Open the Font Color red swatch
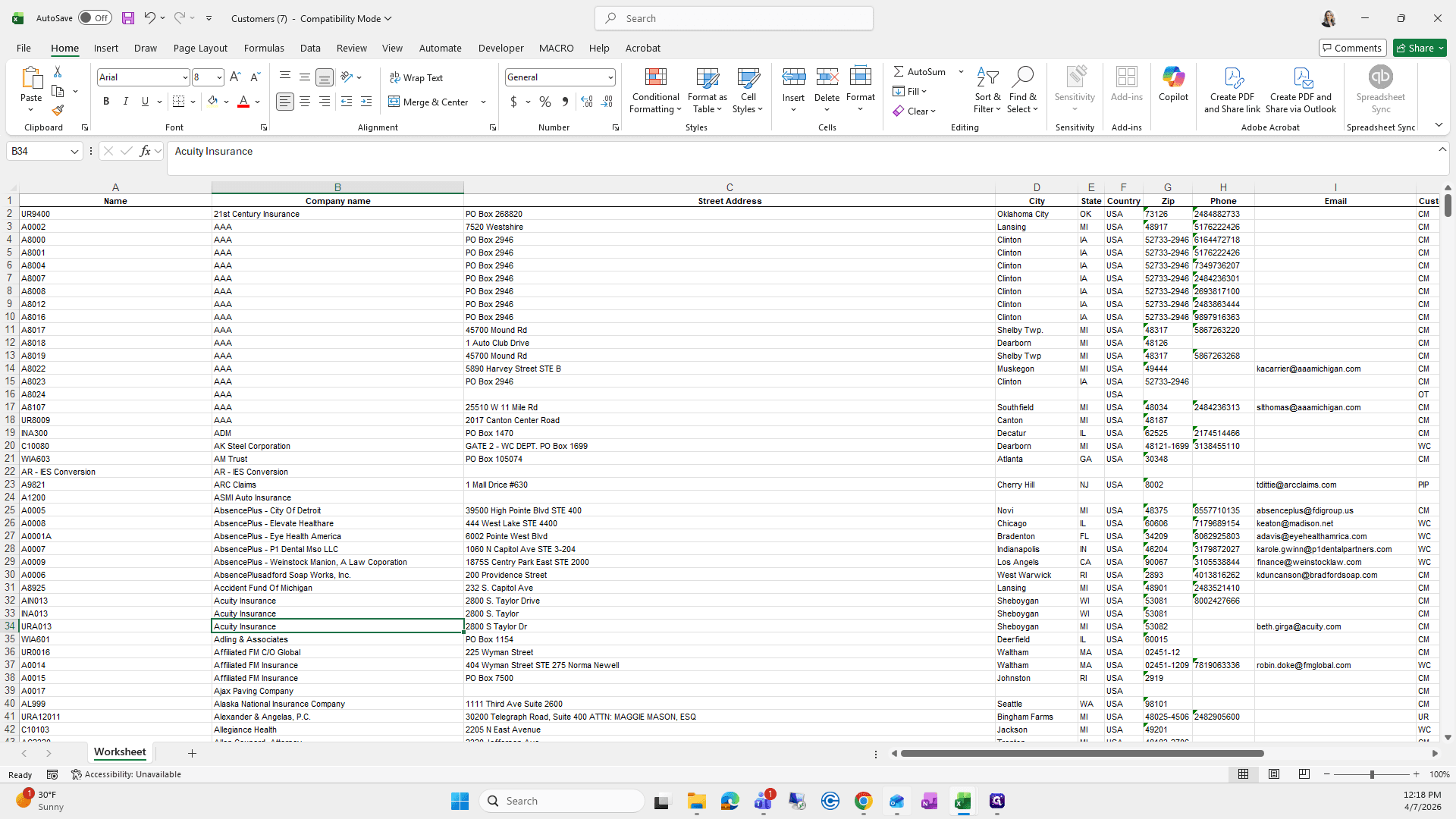This screenshot has width=1456, height=819. 243,102
